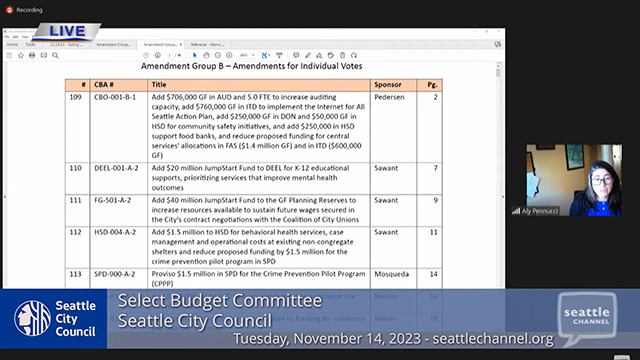
Task: Click the Print icon in PDF toolbar
Action: [x=32, y=55]
